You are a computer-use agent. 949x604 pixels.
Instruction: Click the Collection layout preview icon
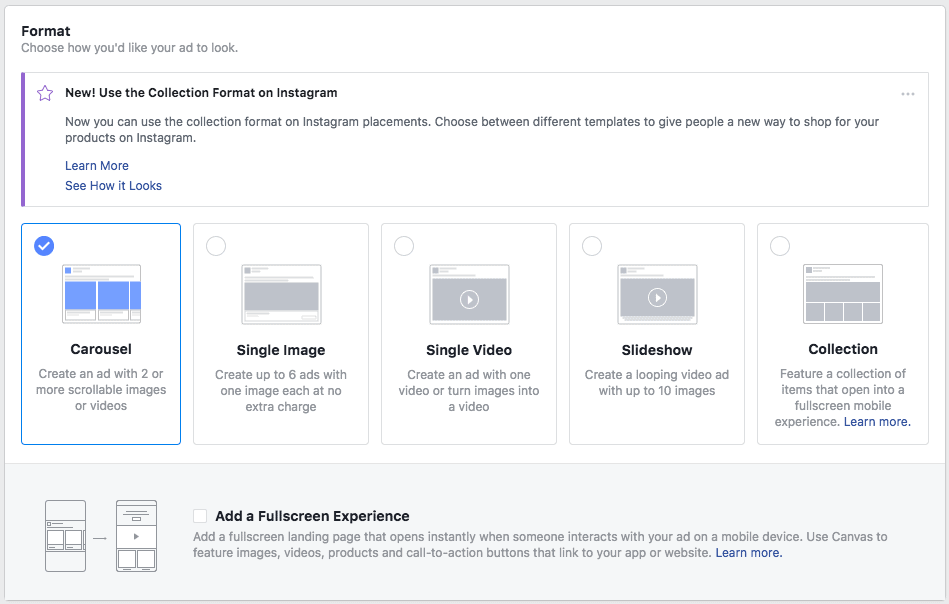[842, 294]
